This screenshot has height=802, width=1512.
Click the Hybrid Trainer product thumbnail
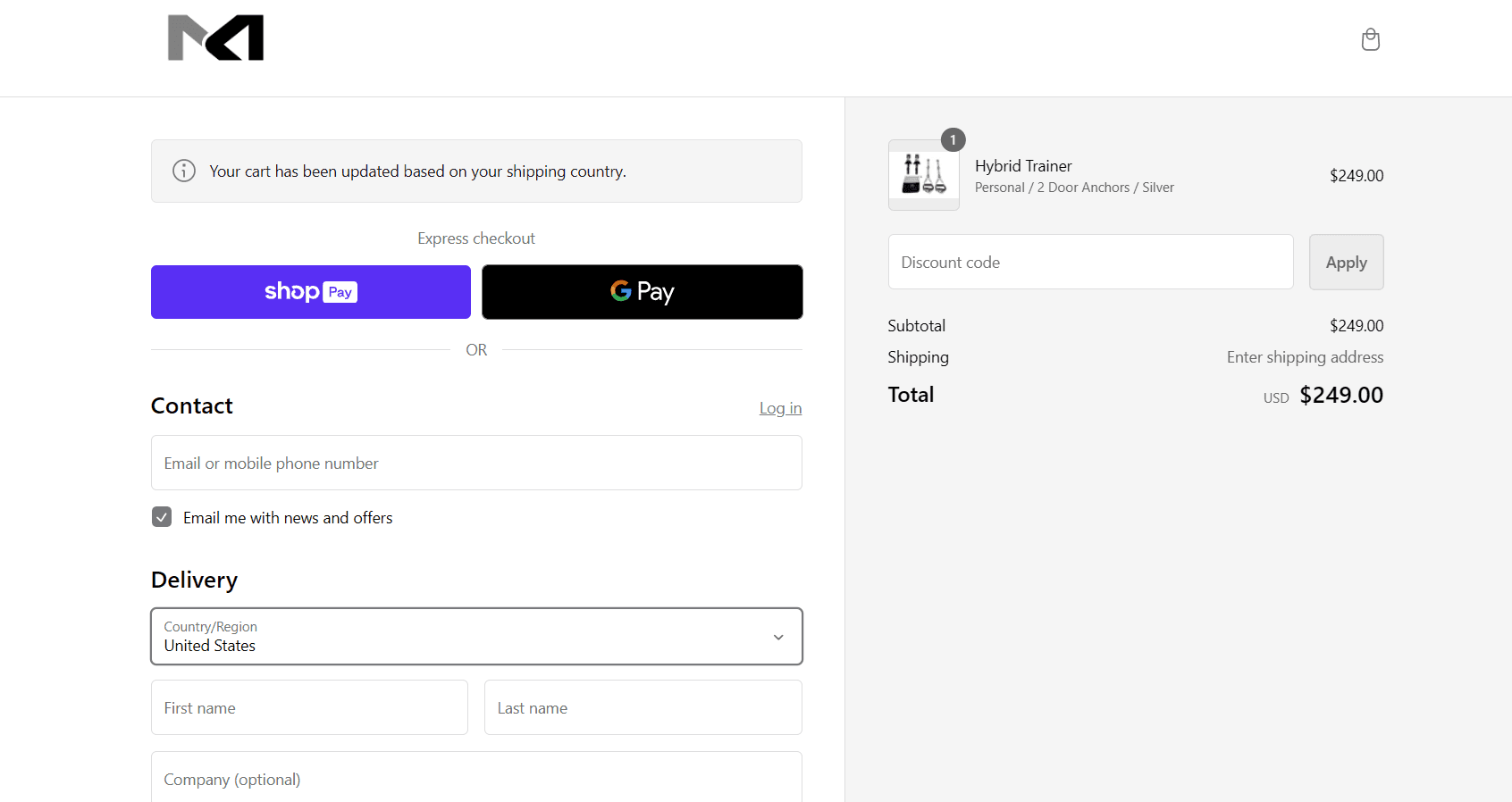(924, 175)
